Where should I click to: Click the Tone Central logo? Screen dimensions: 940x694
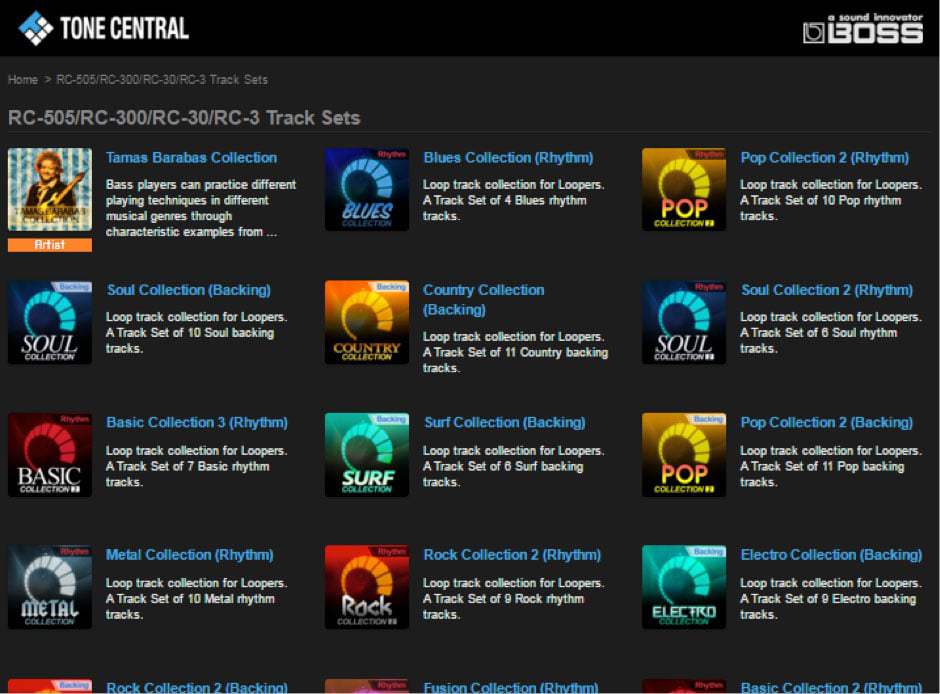[104, 28]
